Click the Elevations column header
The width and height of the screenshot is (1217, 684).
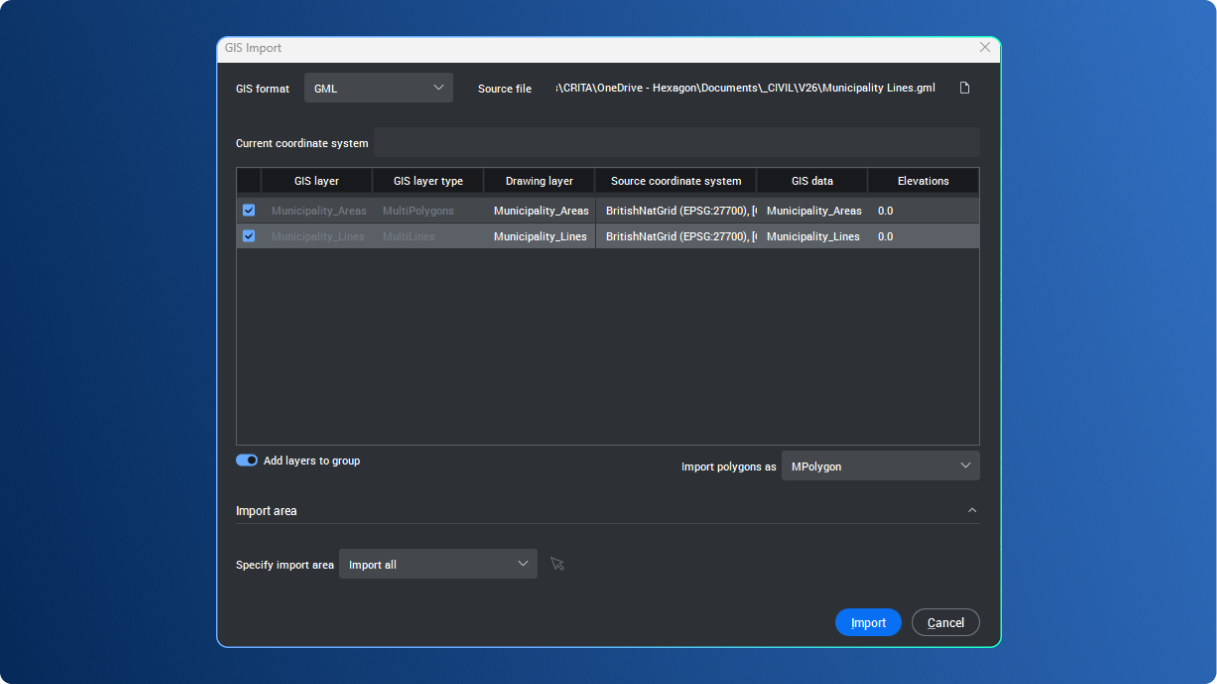point(921,180)
